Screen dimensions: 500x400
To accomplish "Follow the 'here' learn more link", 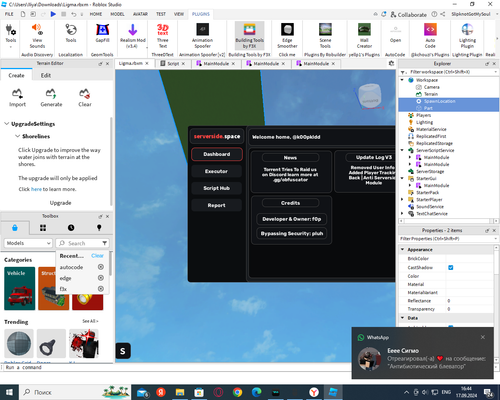I will pyautogui.click(x=36, y=189).
